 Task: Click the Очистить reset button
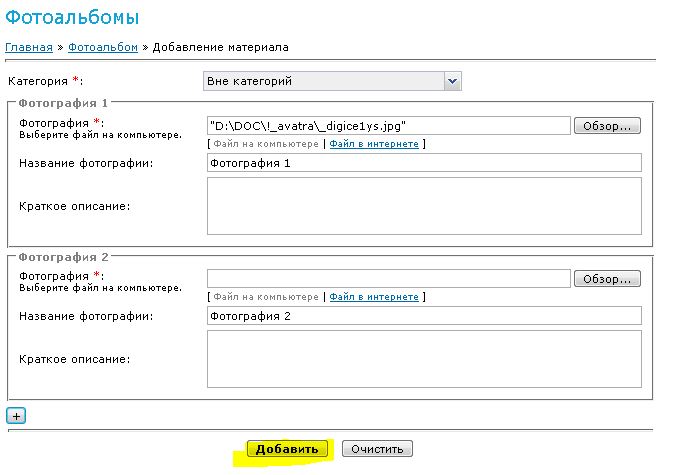[x=377, y=449]
